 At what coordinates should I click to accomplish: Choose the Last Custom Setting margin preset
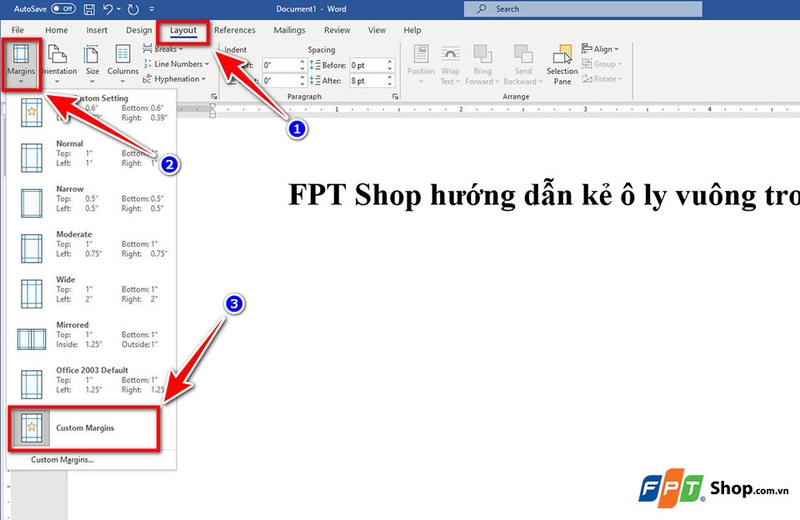pyautogui.click(x=92, y=112)
